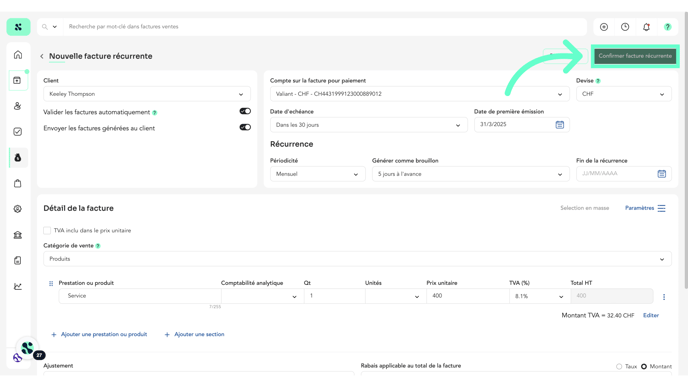Click the Paramètres hamburger lines icon
This screenshot has width=688, height=387.
click(x=661, y=208)
